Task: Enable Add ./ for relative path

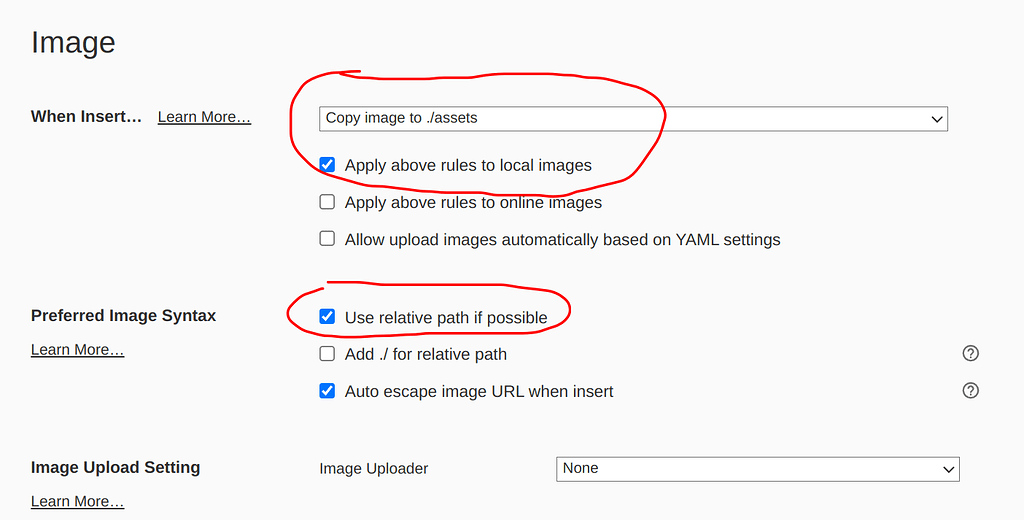Action: pos(327,354)
